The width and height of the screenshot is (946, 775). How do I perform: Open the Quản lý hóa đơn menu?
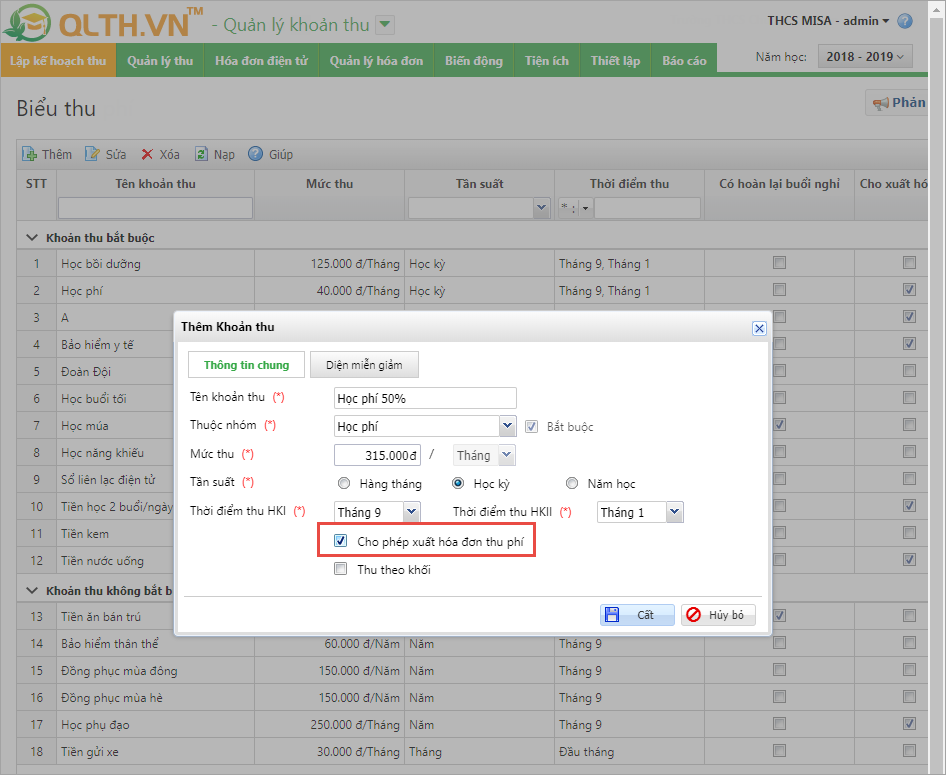376,60
